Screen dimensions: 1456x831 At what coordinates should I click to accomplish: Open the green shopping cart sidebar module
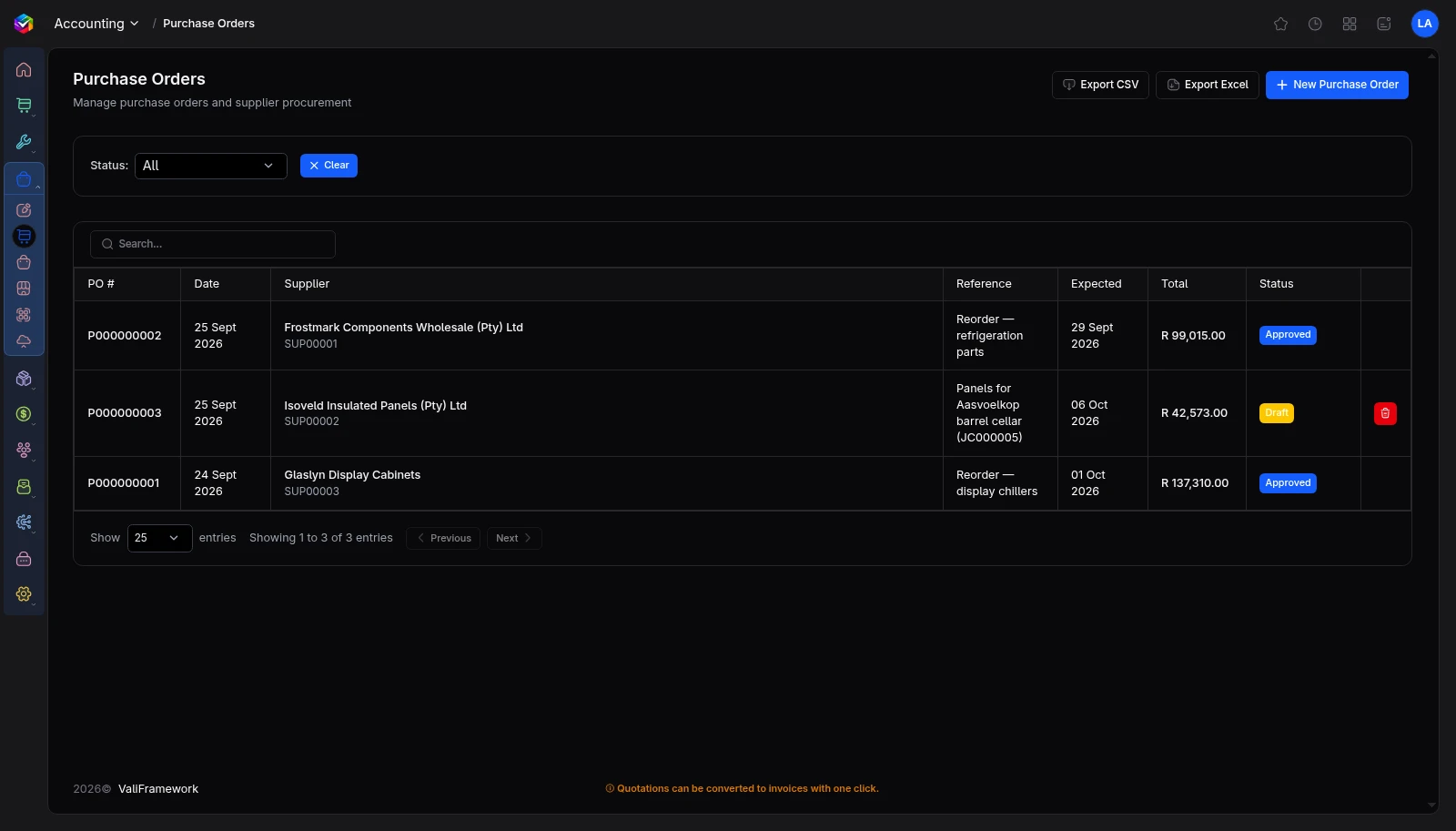pyautogui.click(x=24, y=106)
